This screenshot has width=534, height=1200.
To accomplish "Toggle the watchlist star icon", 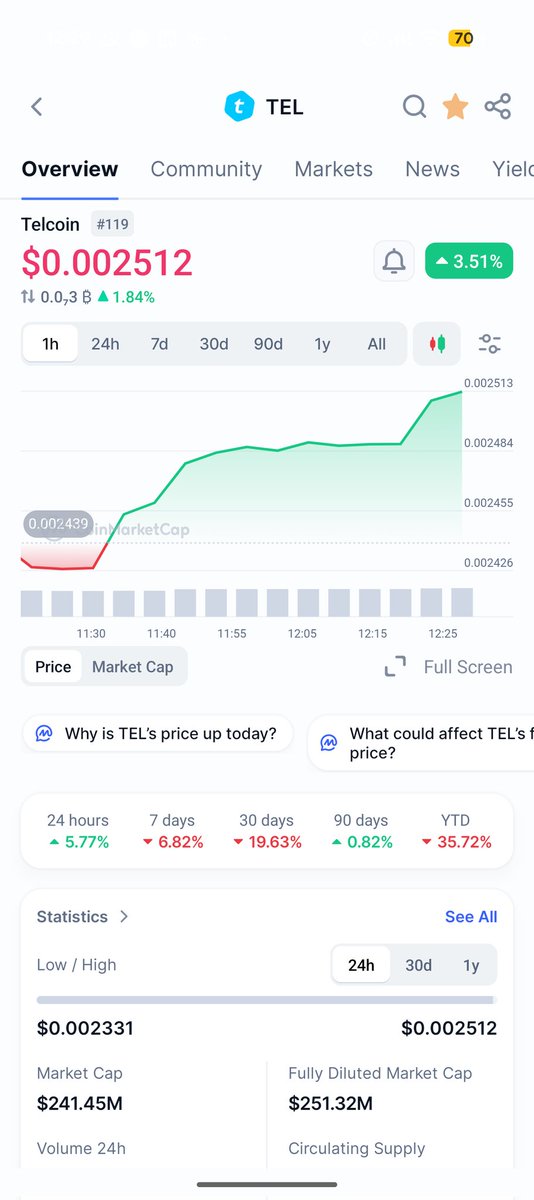I will (x=455, y=106).
